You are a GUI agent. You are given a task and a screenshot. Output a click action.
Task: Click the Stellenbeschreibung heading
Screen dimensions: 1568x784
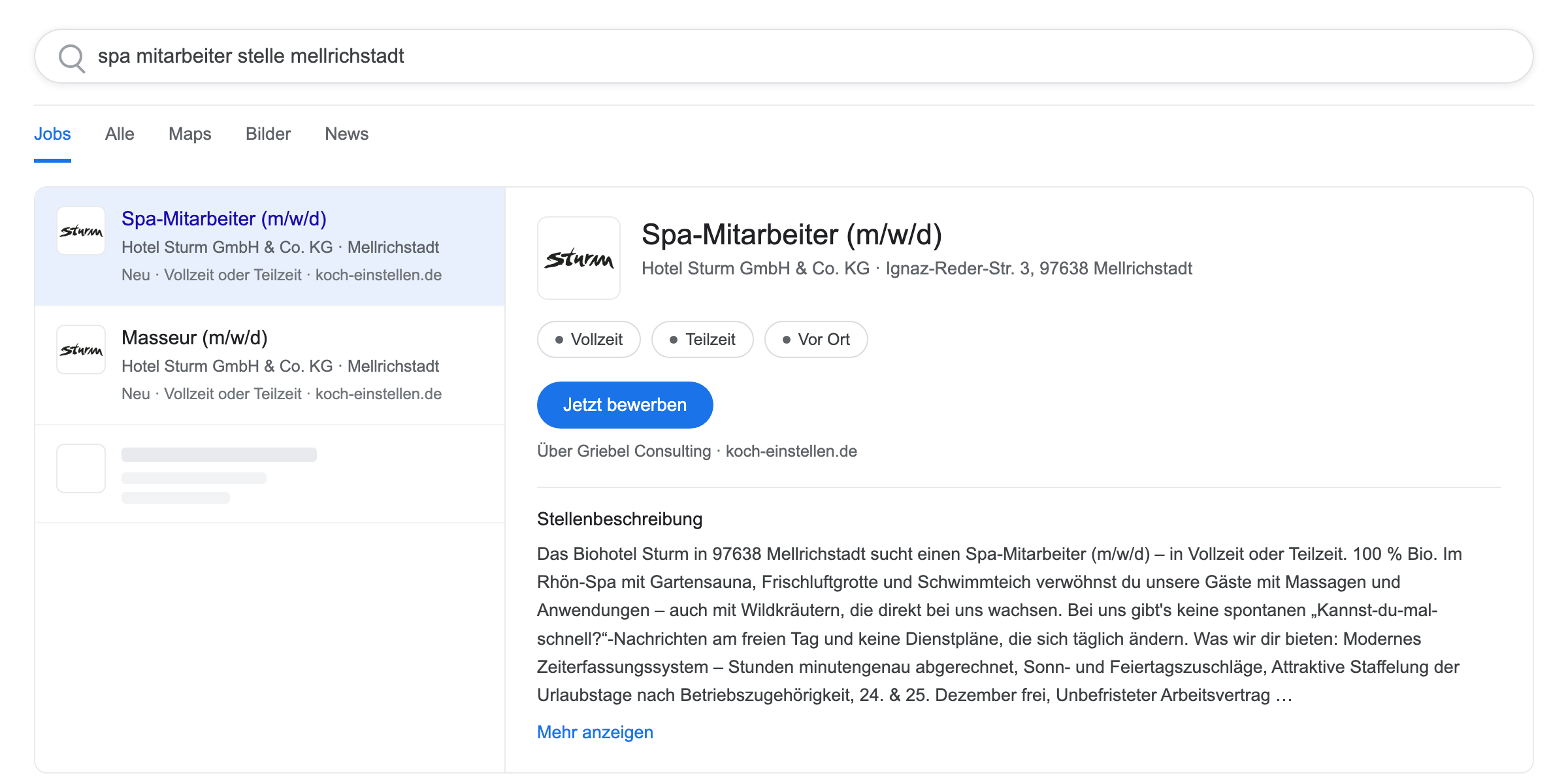620,519
